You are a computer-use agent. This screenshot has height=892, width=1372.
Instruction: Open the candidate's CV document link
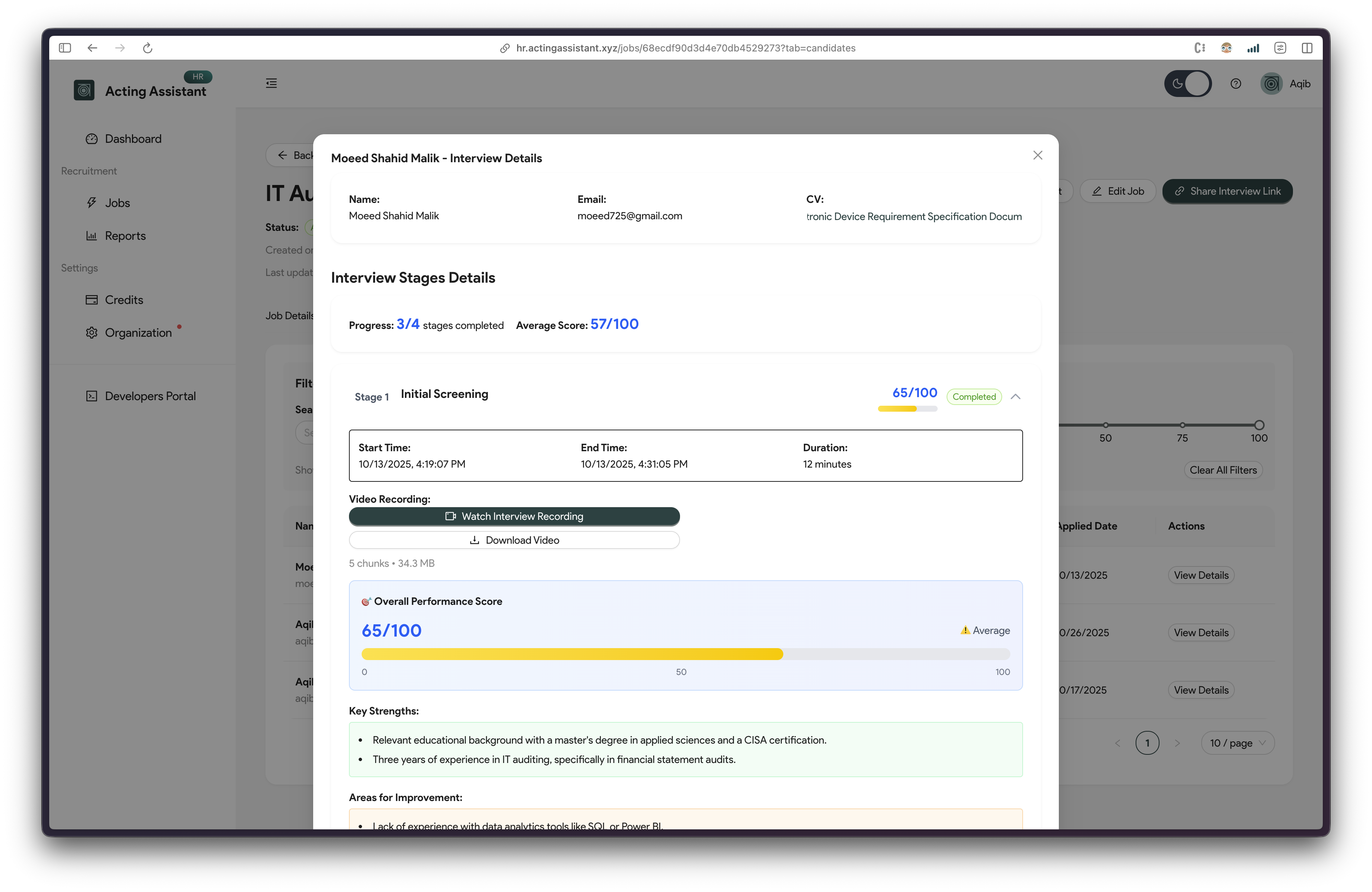pyautogui.click(x=914, y=216)
